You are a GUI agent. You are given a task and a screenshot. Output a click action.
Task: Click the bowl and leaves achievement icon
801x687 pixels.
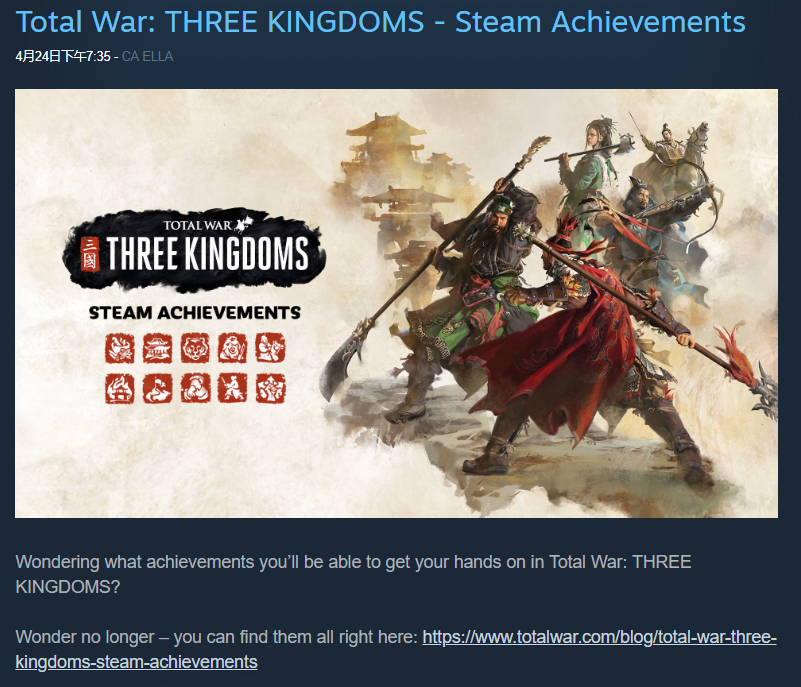[x=120, y=348]
